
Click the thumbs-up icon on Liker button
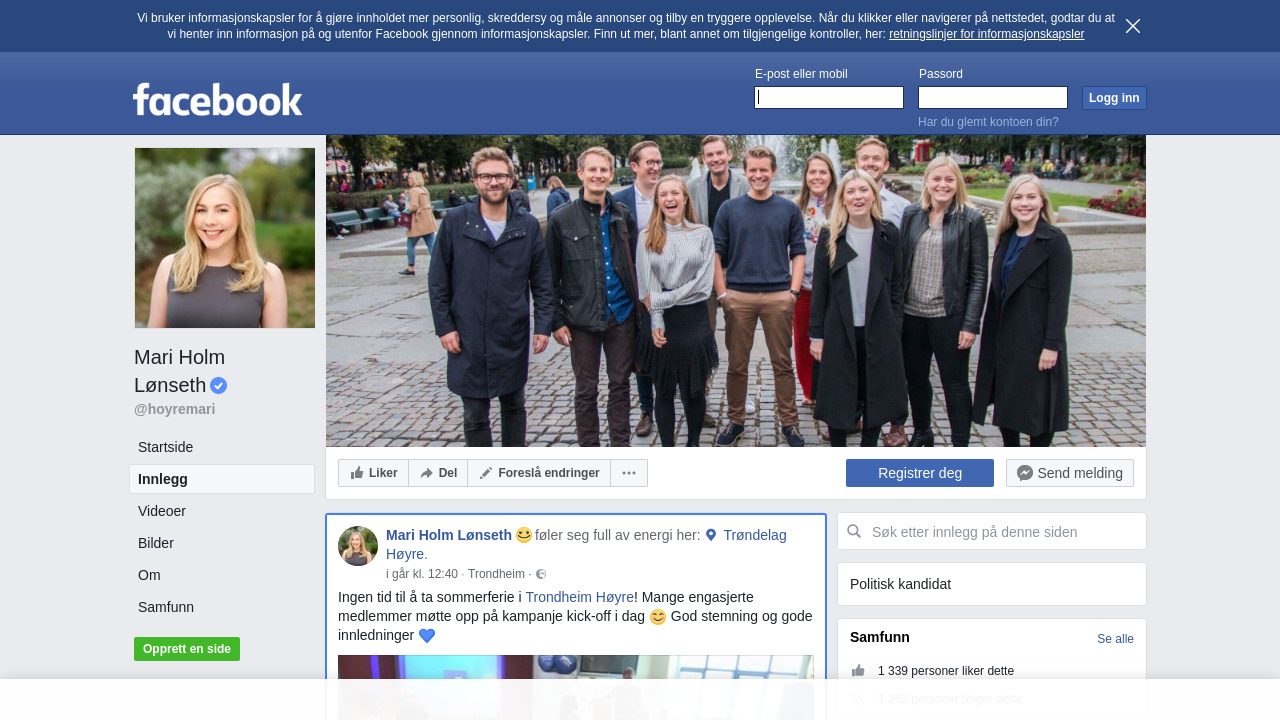click(357, 473)
